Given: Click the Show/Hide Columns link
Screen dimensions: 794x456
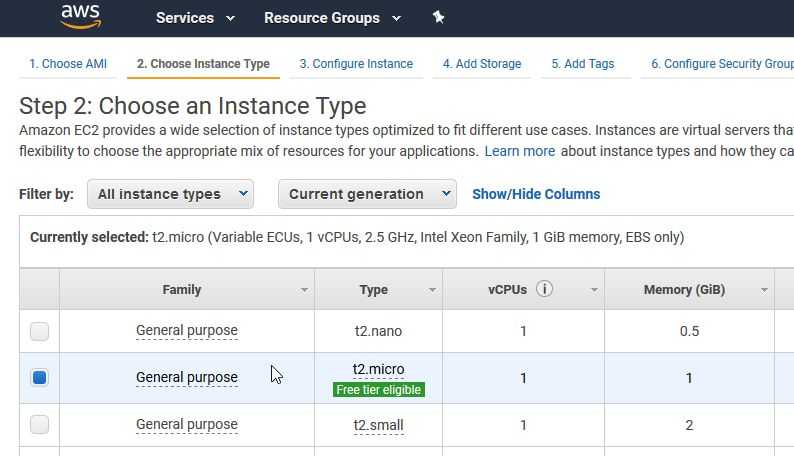Looking at the screenshot, I should pyautogui.click(x=536, y=194).
